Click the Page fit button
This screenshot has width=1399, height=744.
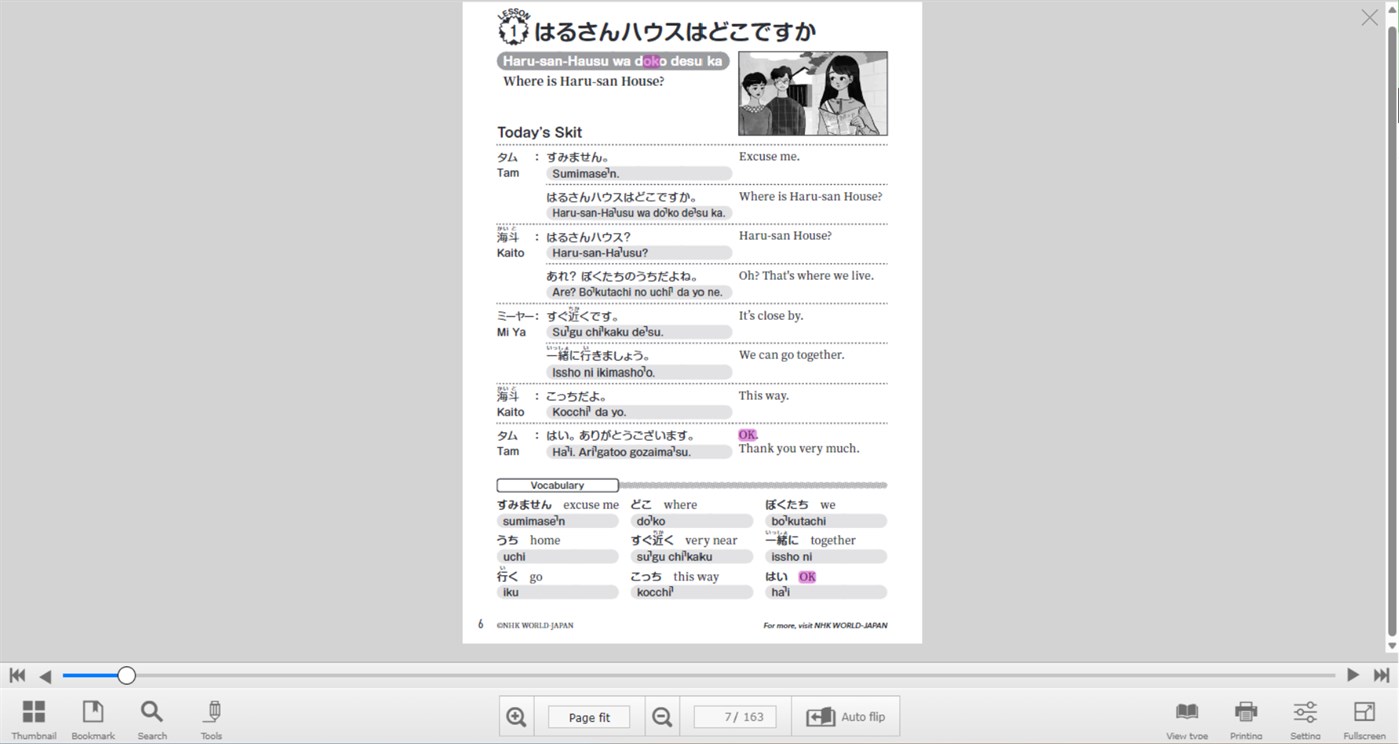(x=589, y=717)
